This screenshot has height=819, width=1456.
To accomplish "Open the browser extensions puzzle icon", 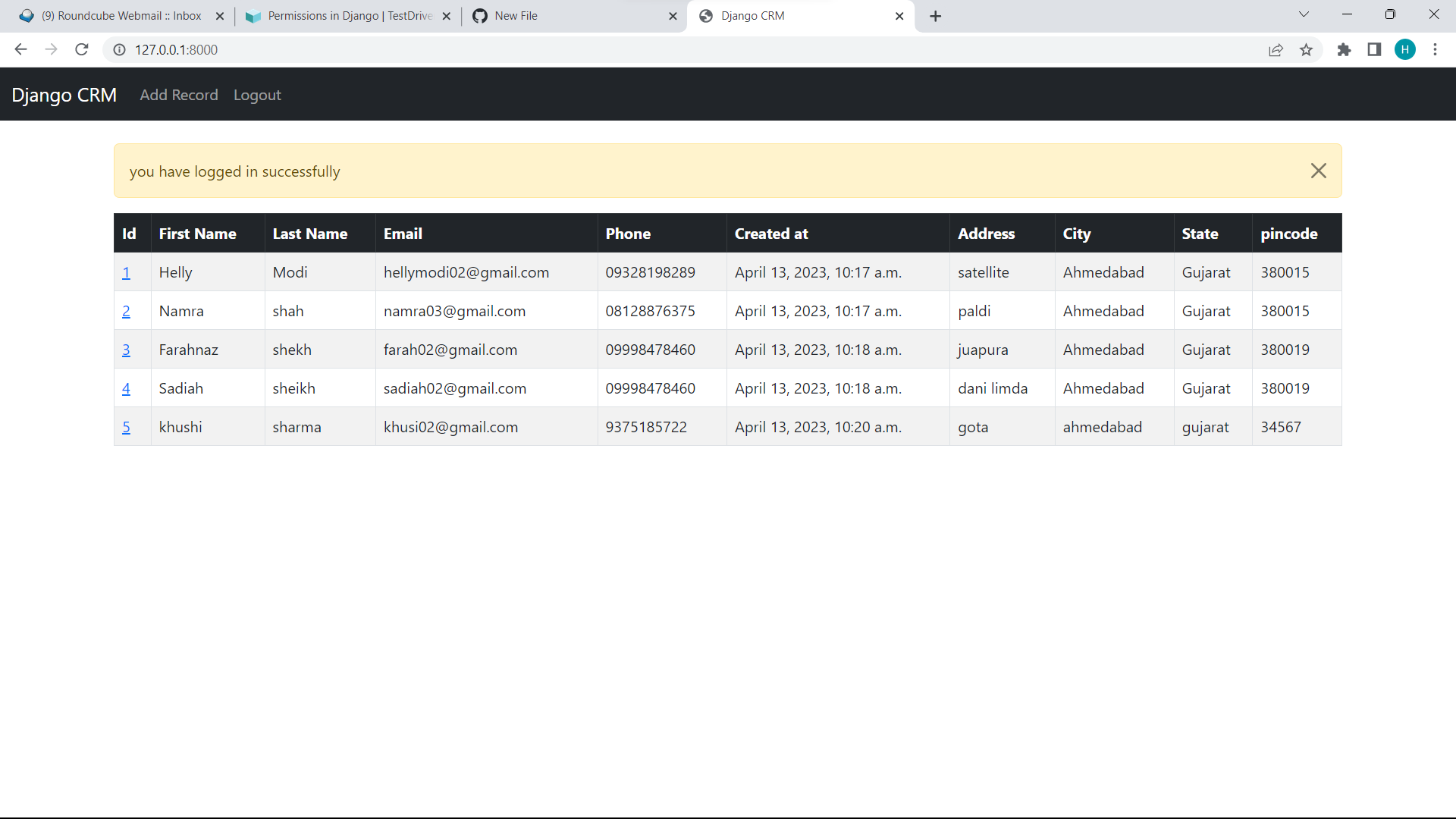I will [x=1344, y=49].
